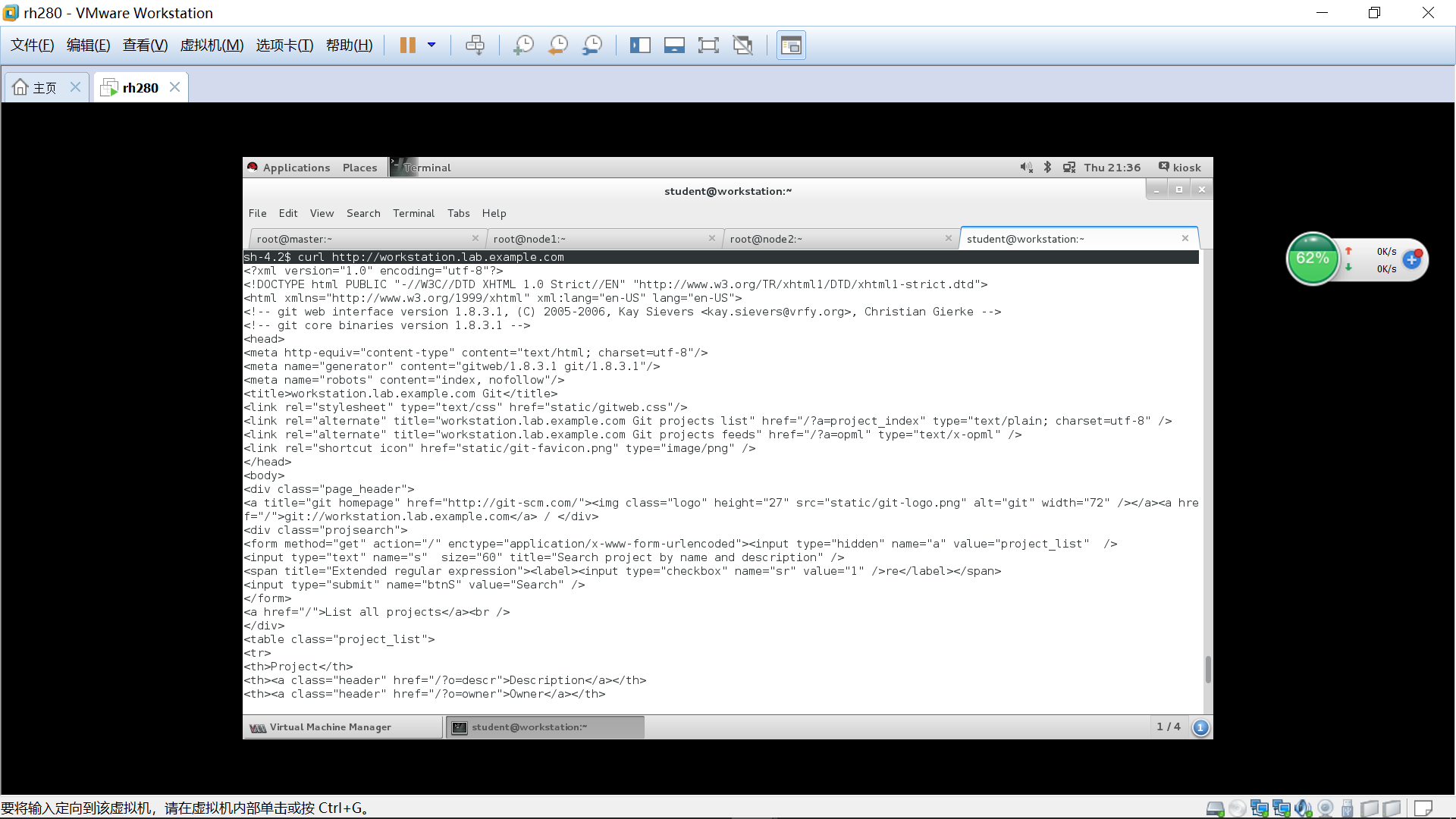Take a snapshot of the VM

[x=523, y=45]
